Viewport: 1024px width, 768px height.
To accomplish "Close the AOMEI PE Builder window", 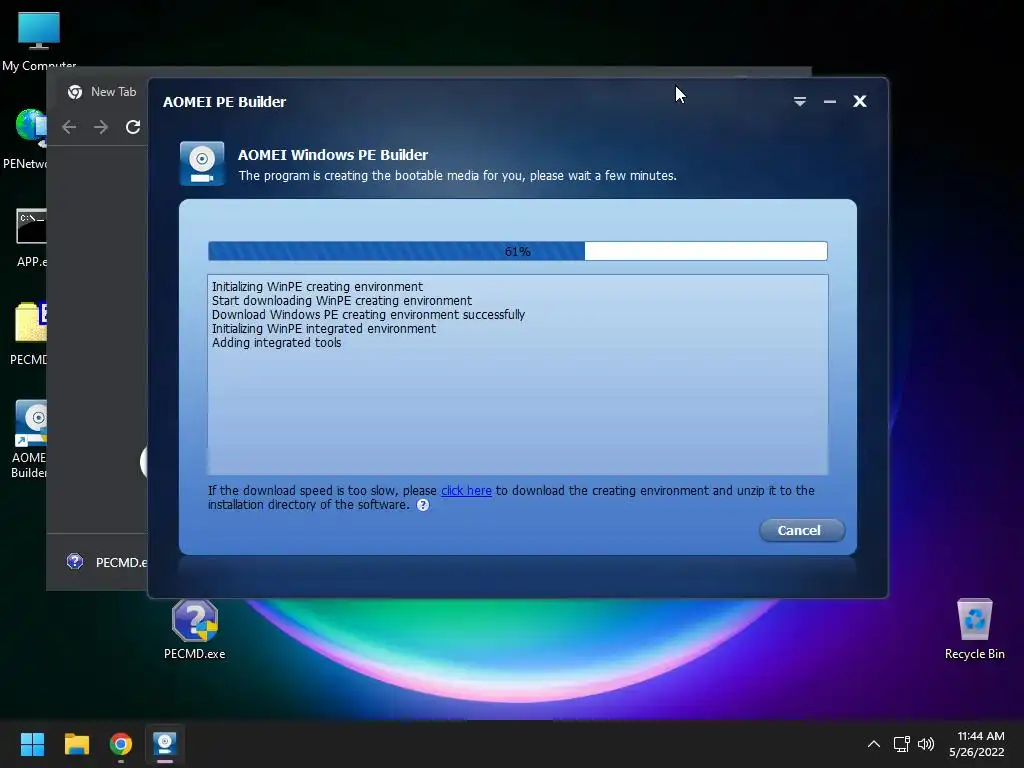I will [x=859, y=101].
